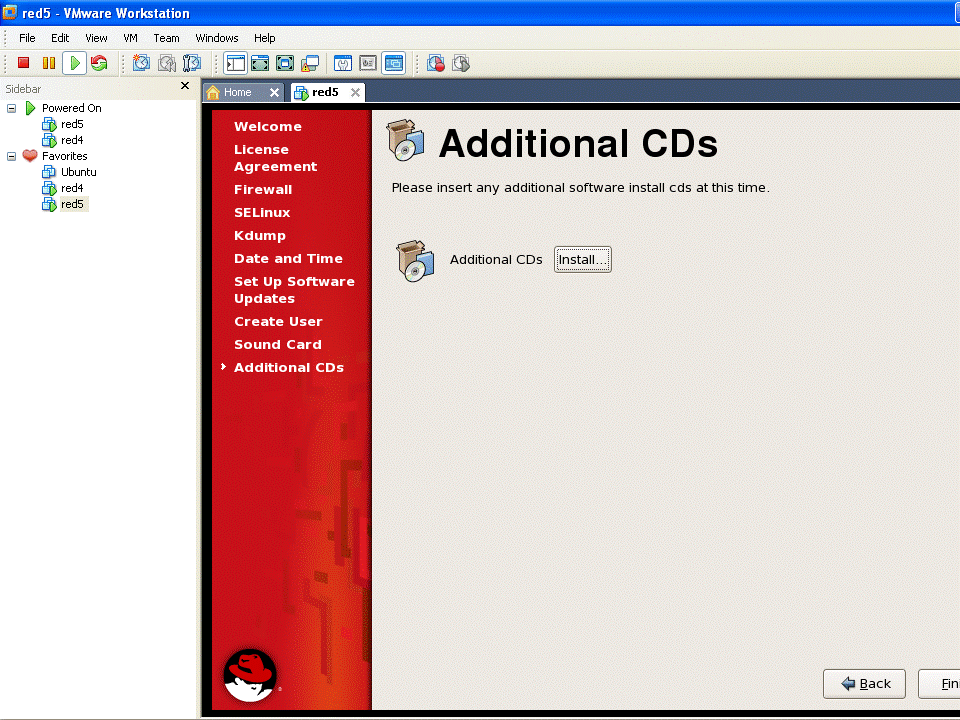
Task: Click Date and Time setup step
Action: [x=288, y=258]
